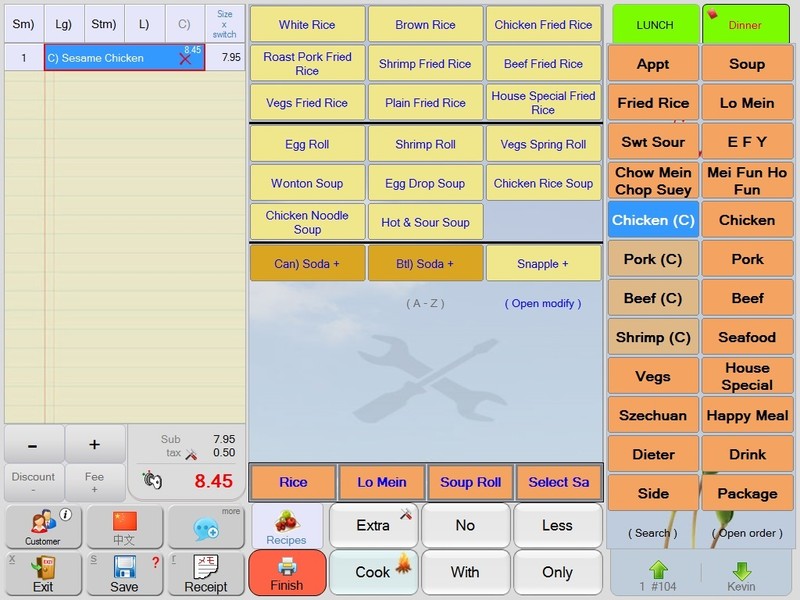Image resolution: width=800 pixels, height=600 pixels.
Task: Click the No modifier button
Action: tap(465, 526)
